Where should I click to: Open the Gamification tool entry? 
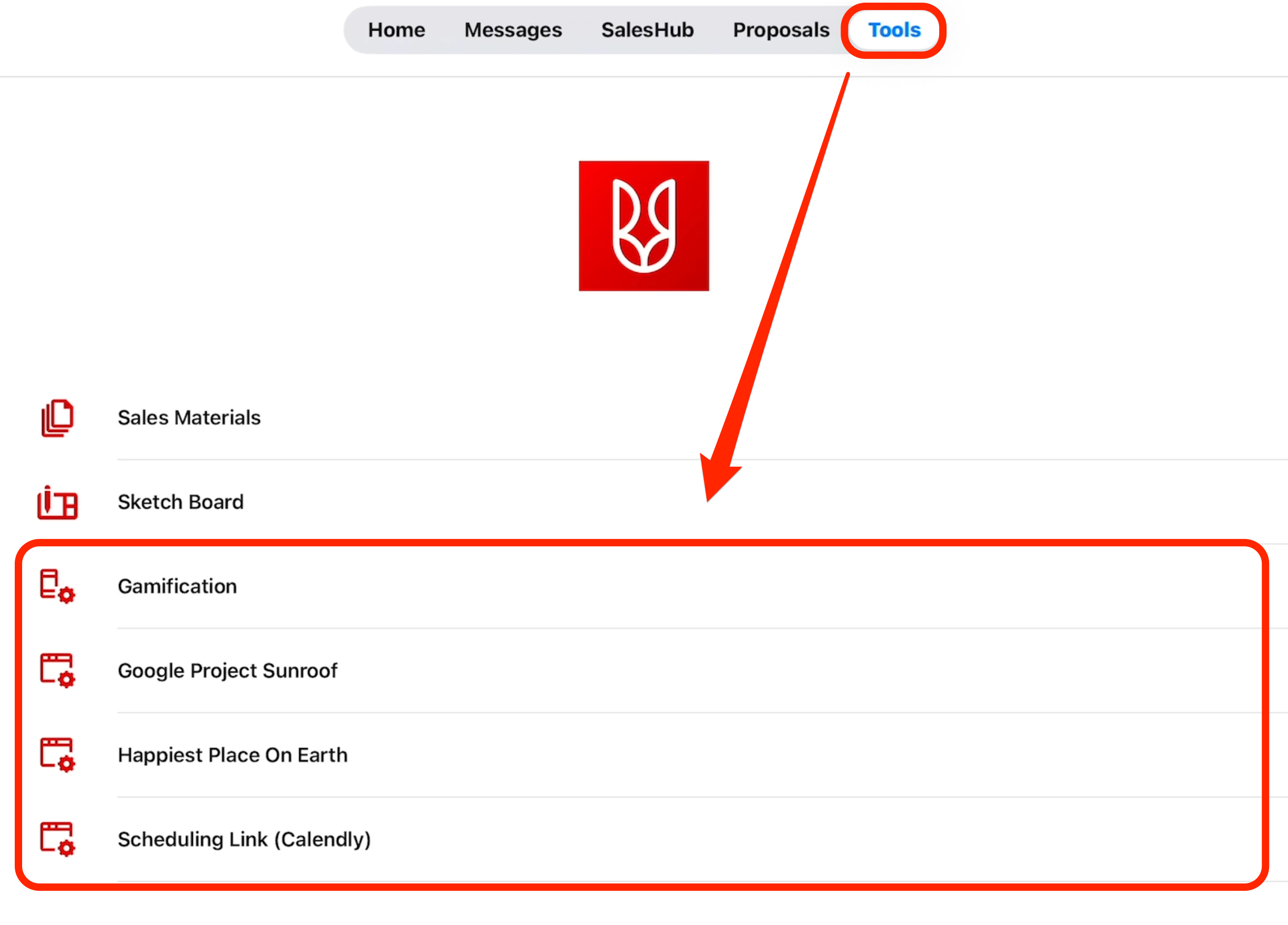[x=177, y=586]
